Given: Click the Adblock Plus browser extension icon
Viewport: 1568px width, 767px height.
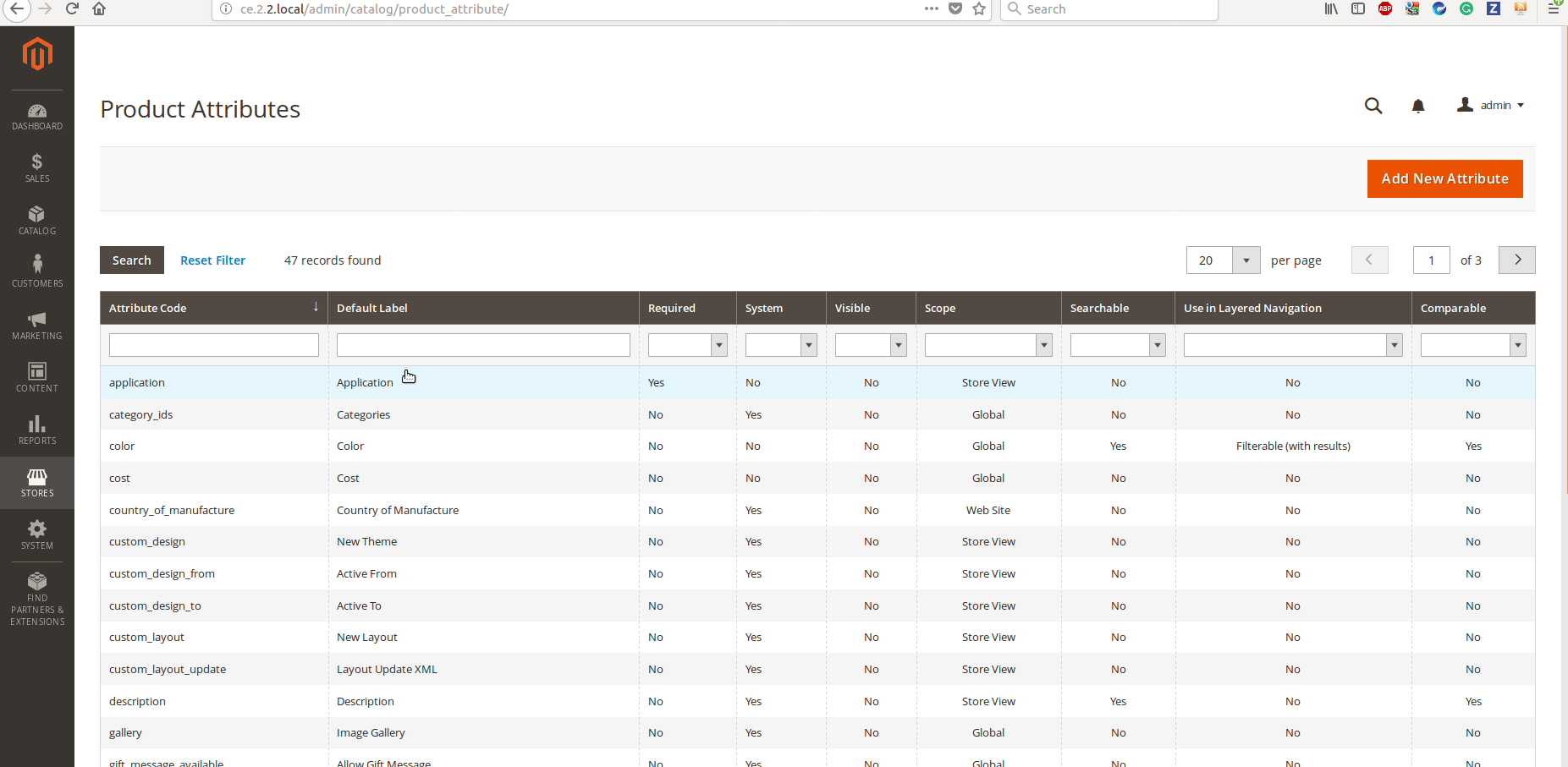Looking at the screenshot, I should pyautogui.click(x=1385, y=8).
